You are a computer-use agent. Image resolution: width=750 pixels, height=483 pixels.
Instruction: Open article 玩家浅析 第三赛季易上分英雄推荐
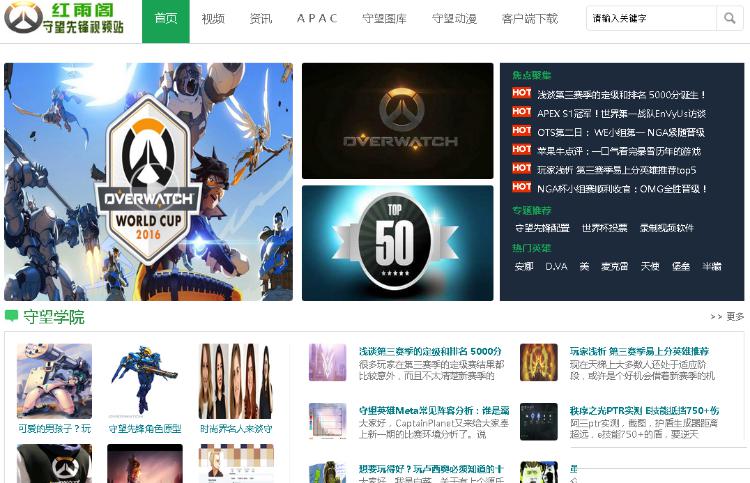pyautogui.click(x=639, y=351)
